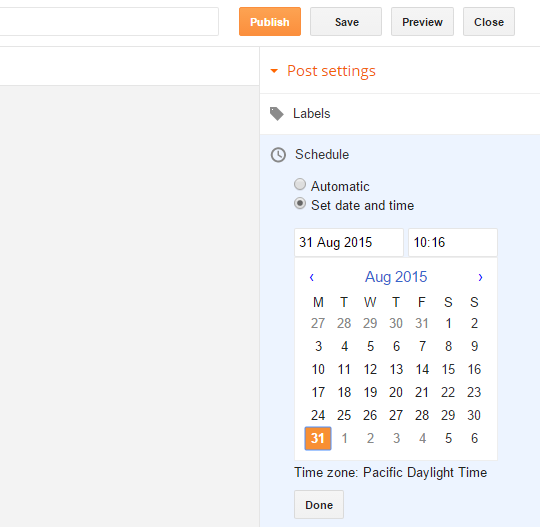
Task: Open the post Preview
Action: click(422, 22)
